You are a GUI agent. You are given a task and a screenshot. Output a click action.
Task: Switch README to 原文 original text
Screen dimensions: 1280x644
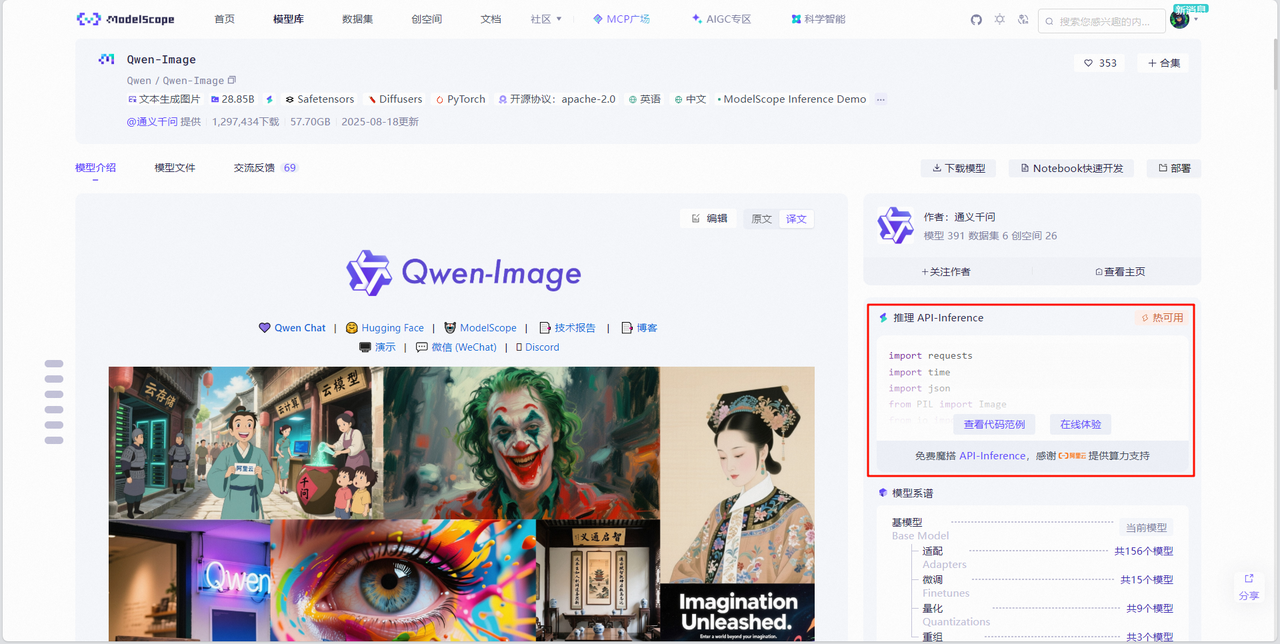(762, 219)
